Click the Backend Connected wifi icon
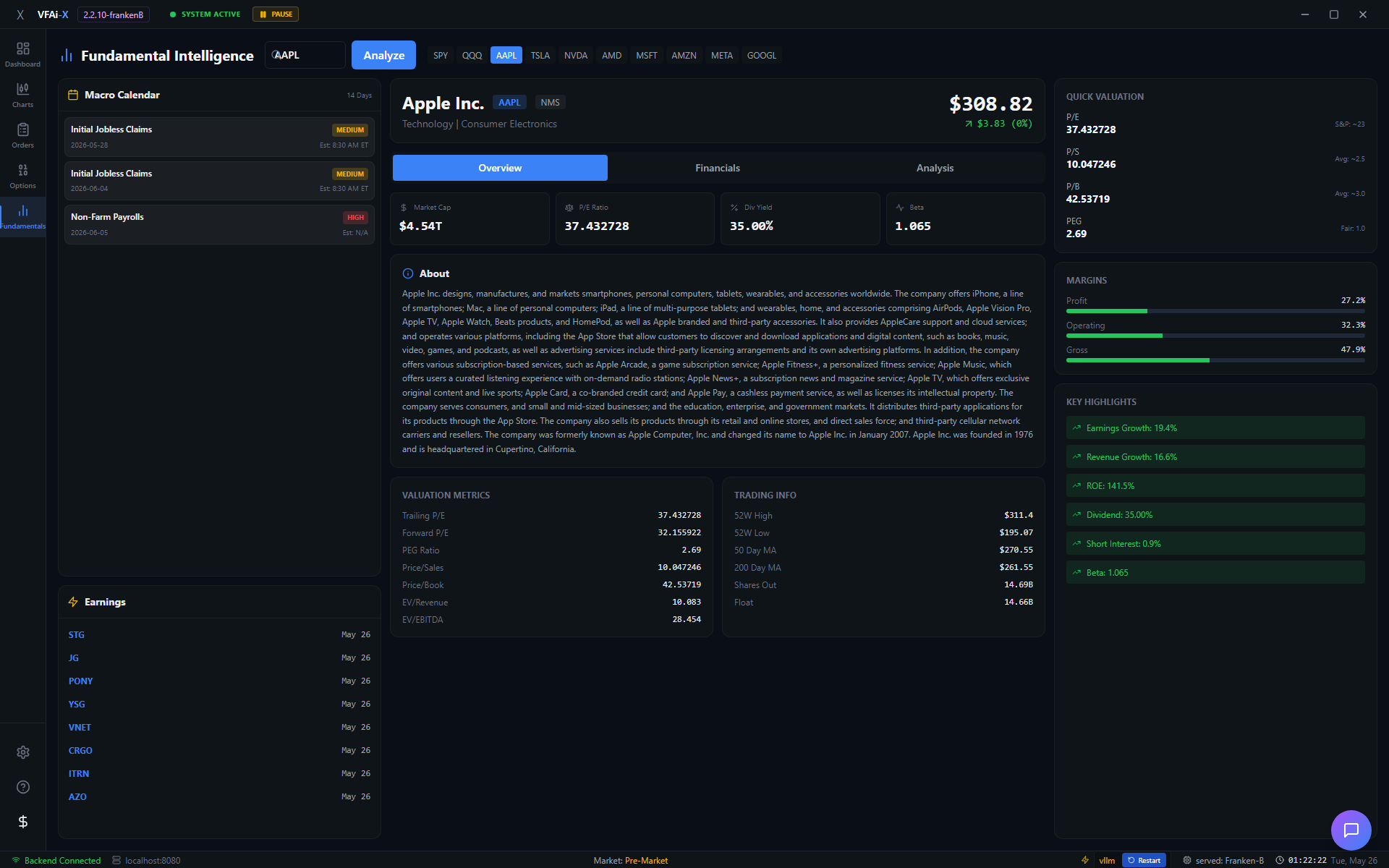The height and width of the screenshot is (868, 1389). (16, 860)
